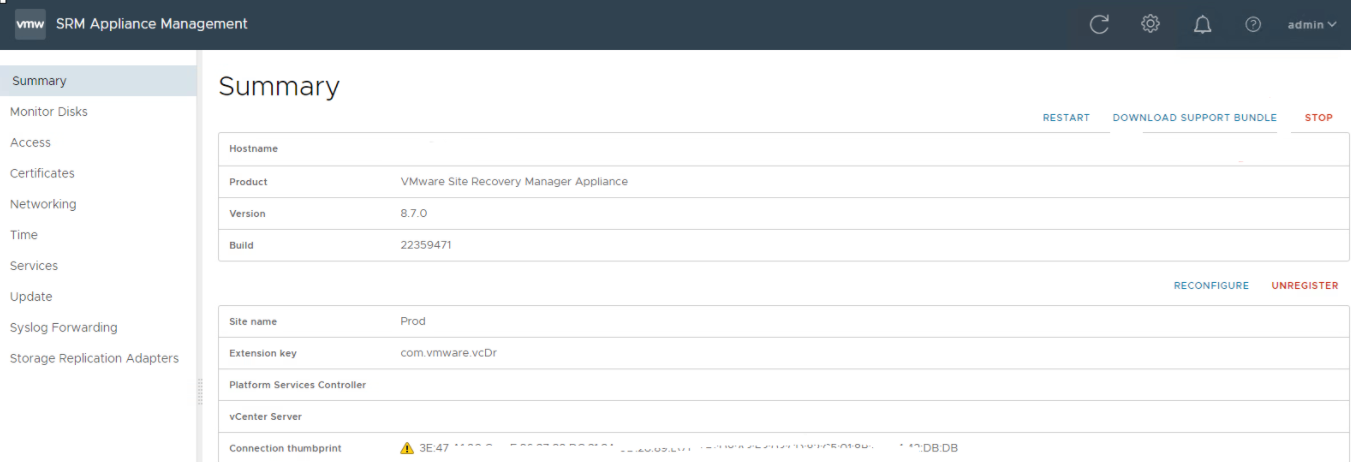Refresh the page with the circular arrow icon
This screenshot has height=462, width=1351.
click(1099, 25)
